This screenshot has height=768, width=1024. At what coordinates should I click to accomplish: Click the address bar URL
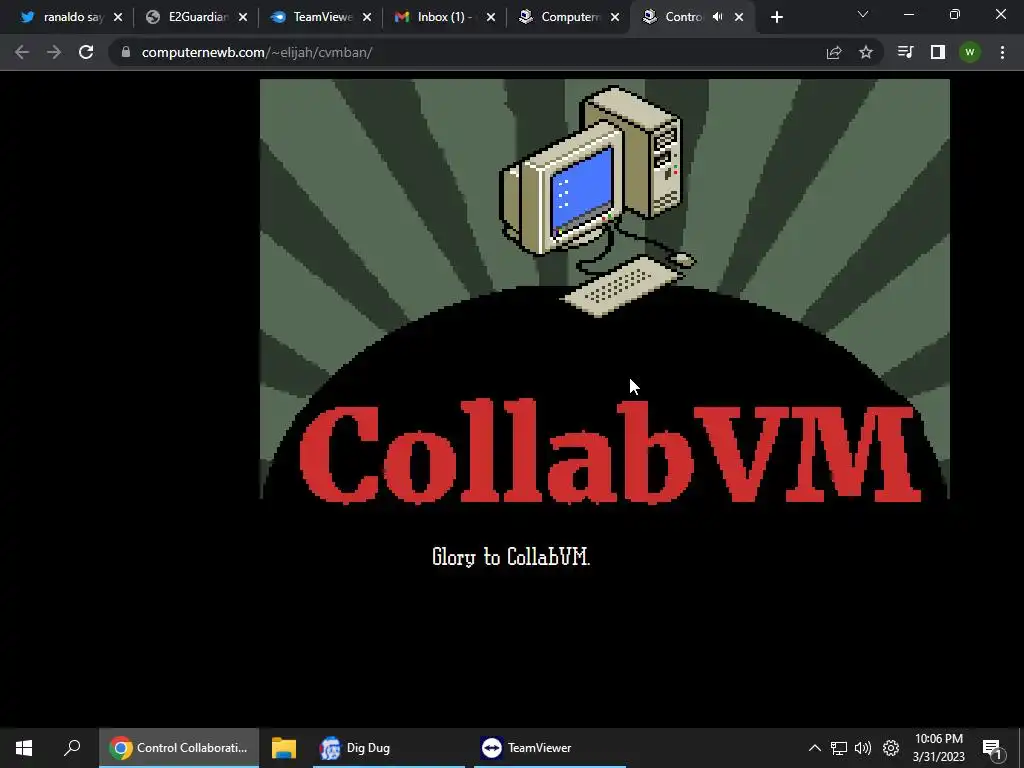(257, 52)
